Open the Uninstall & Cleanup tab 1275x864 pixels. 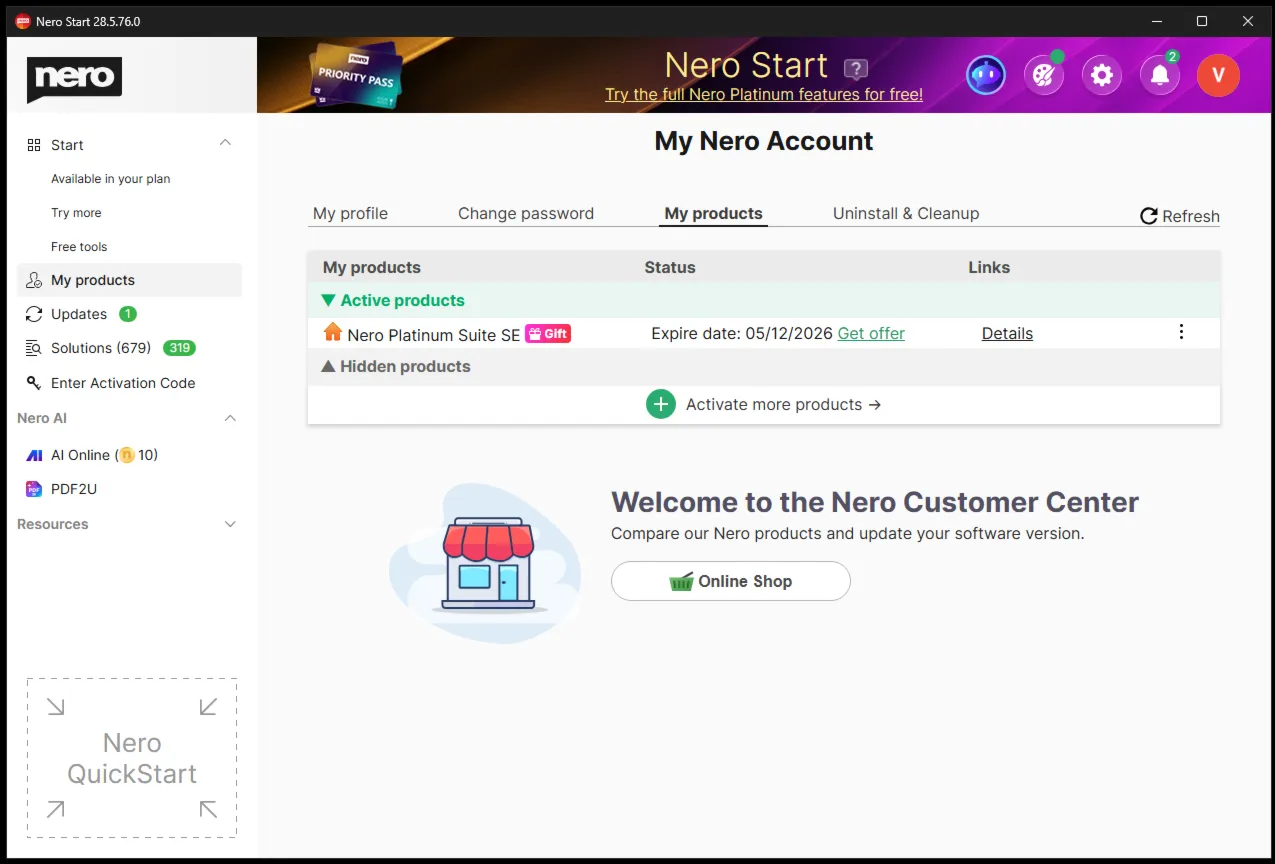pos(906,213)
